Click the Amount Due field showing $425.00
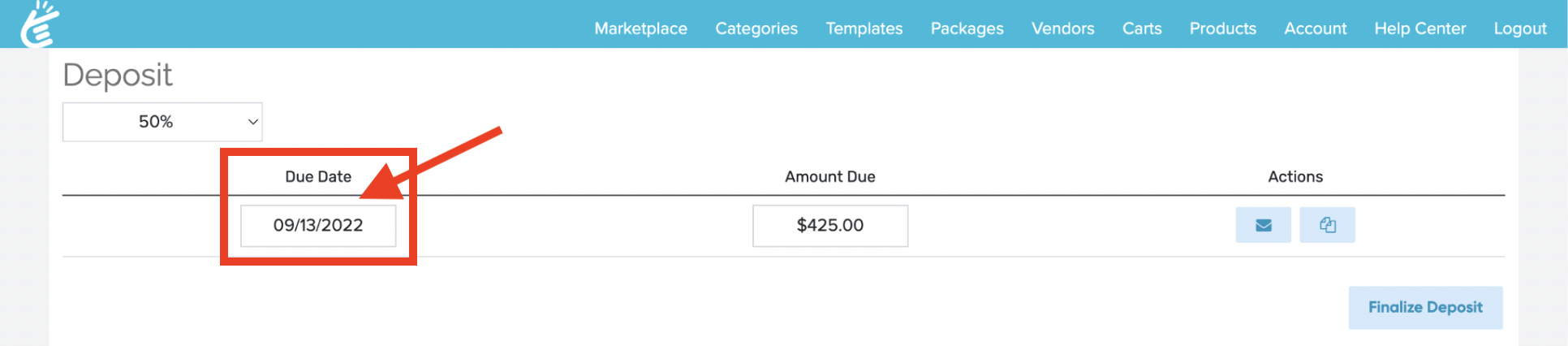 [829, 226]
